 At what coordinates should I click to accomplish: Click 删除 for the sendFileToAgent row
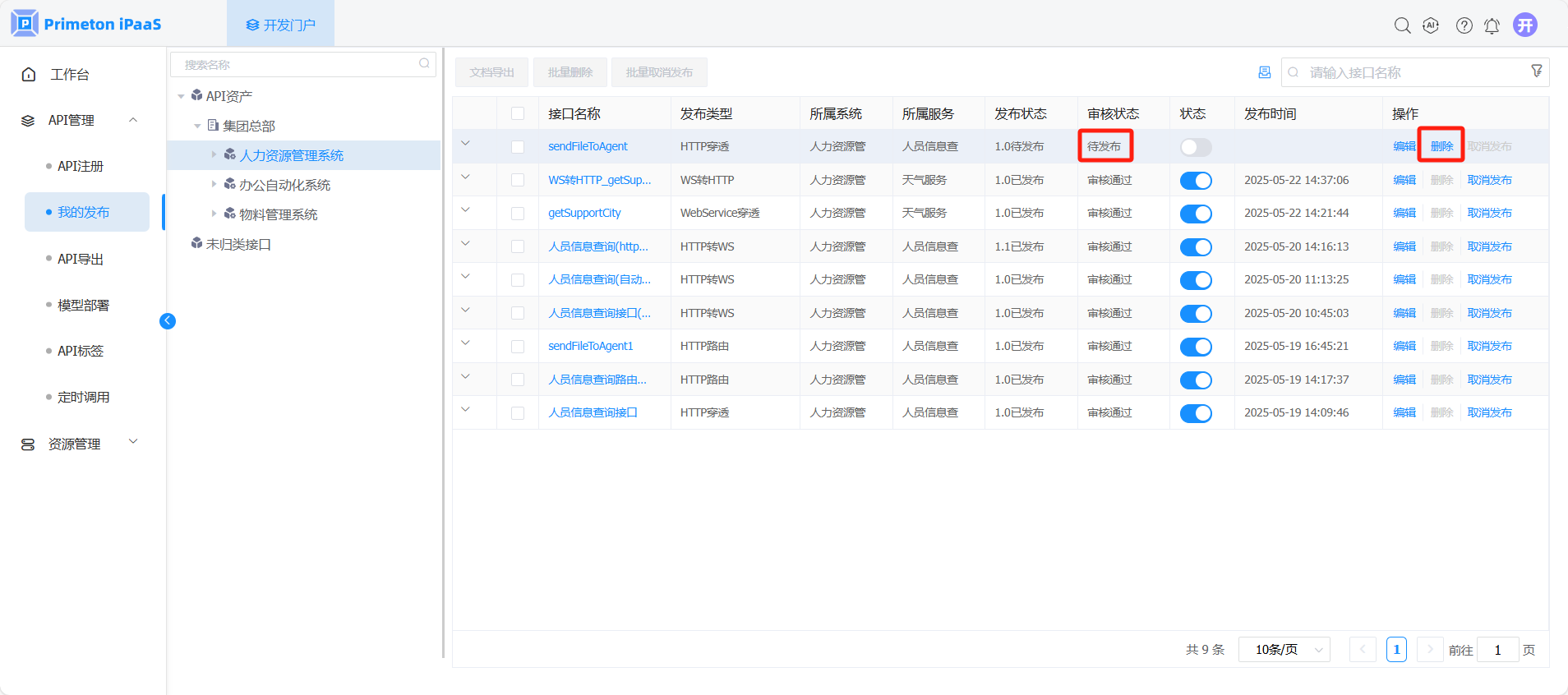coord(1441,146)
